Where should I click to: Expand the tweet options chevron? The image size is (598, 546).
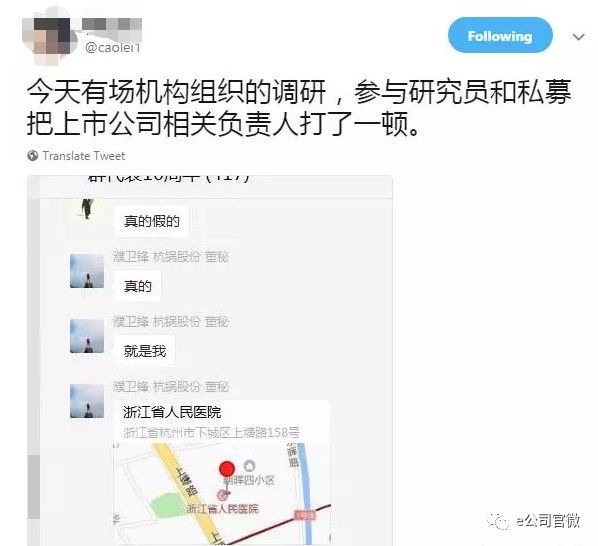coord(579,37)
